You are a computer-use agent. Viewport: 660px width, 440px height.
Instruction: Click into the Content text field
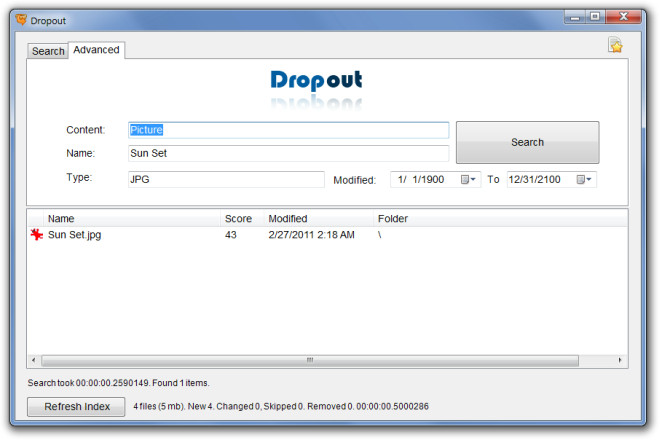coord(288,130)
